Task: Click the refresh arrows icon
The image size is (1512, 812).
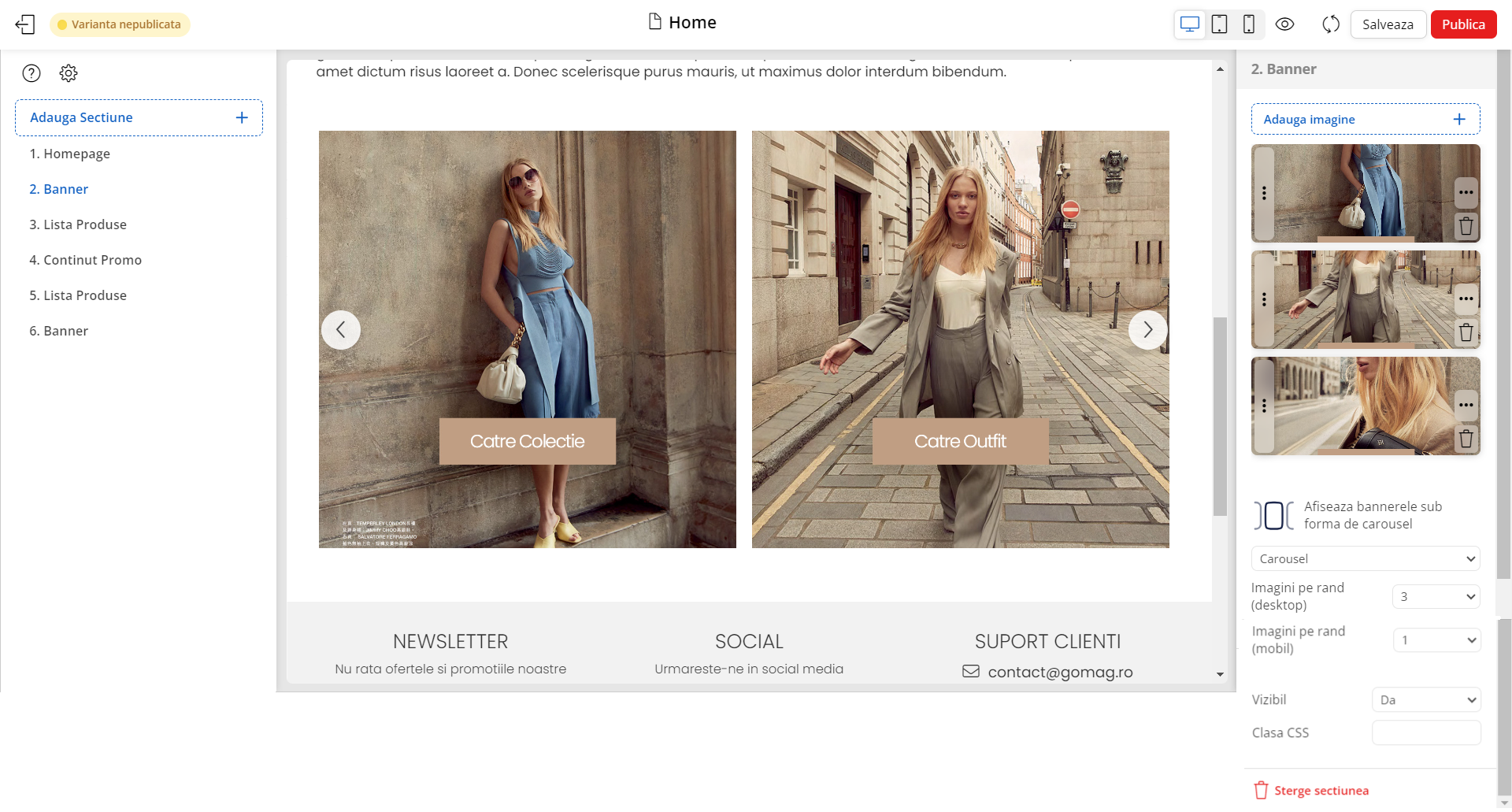Action: [1330, 24]
